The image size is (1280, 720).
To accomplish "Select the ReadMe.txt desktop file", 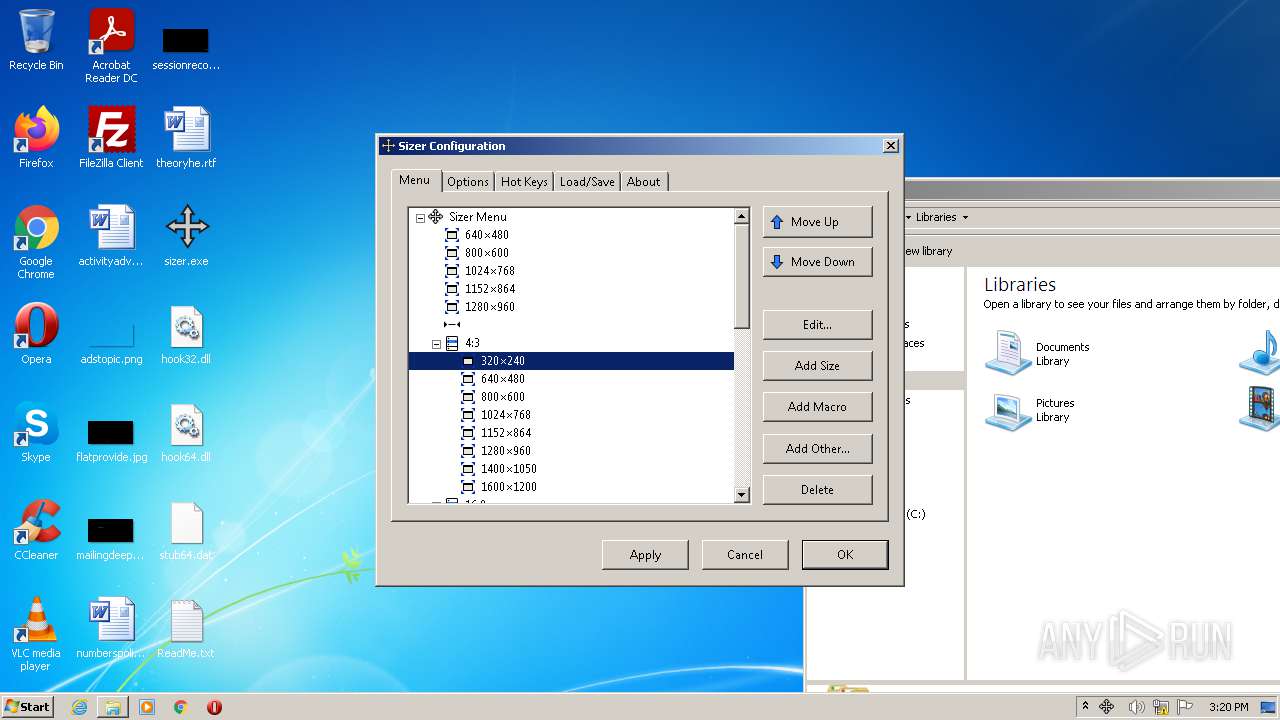I will point(186,628).
